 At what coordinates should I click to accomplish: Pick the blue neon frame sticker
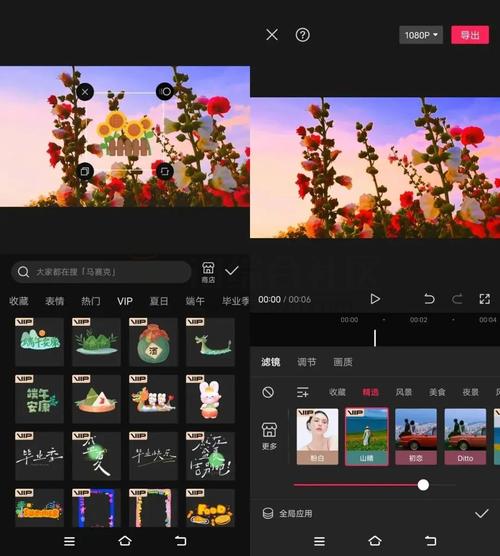click(x=96, y=508)
